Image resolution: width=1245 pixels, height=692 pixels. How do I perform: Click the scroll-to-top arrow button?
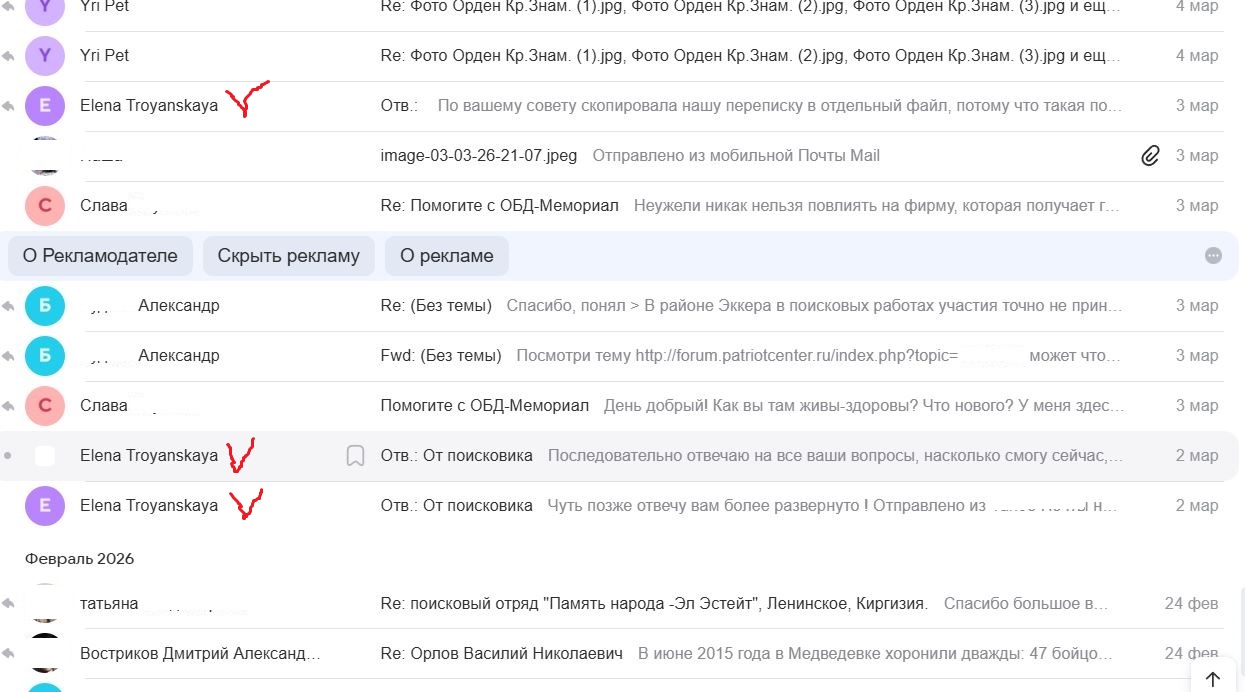tap(1212, 679)
